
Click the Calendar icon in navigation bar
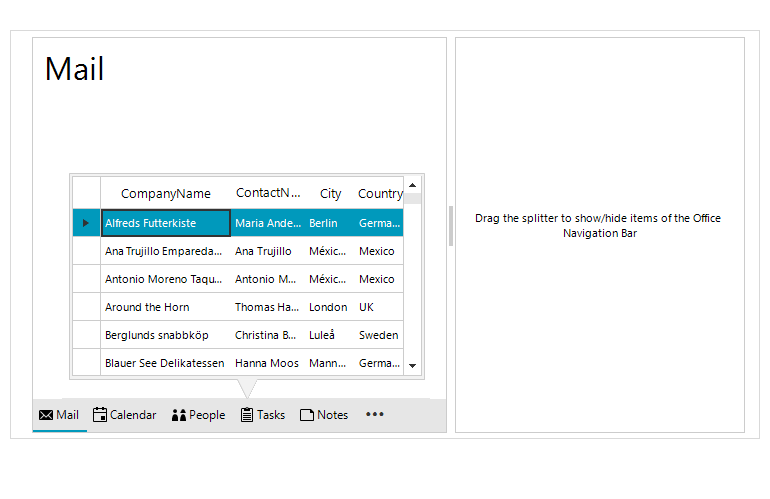coord(100,415)
